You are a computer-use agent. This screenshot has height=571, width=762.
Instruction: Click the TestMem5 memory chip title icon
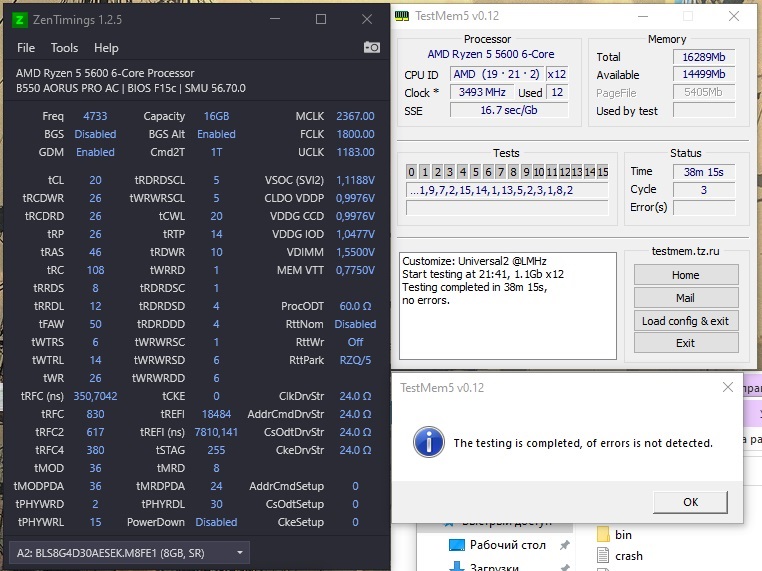click(x=402, y=16)
